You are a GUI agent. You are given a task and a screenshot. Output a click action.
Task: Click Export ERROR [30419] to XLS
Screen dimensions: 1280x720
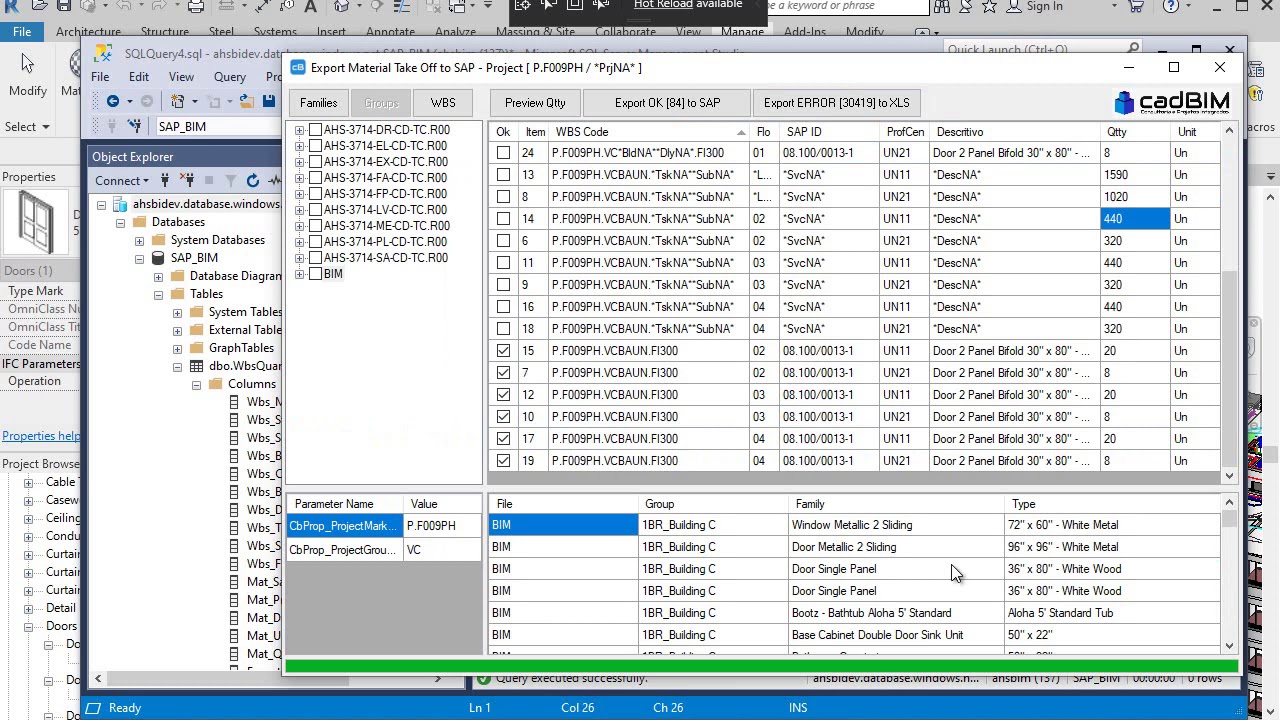tap(837, 103)
